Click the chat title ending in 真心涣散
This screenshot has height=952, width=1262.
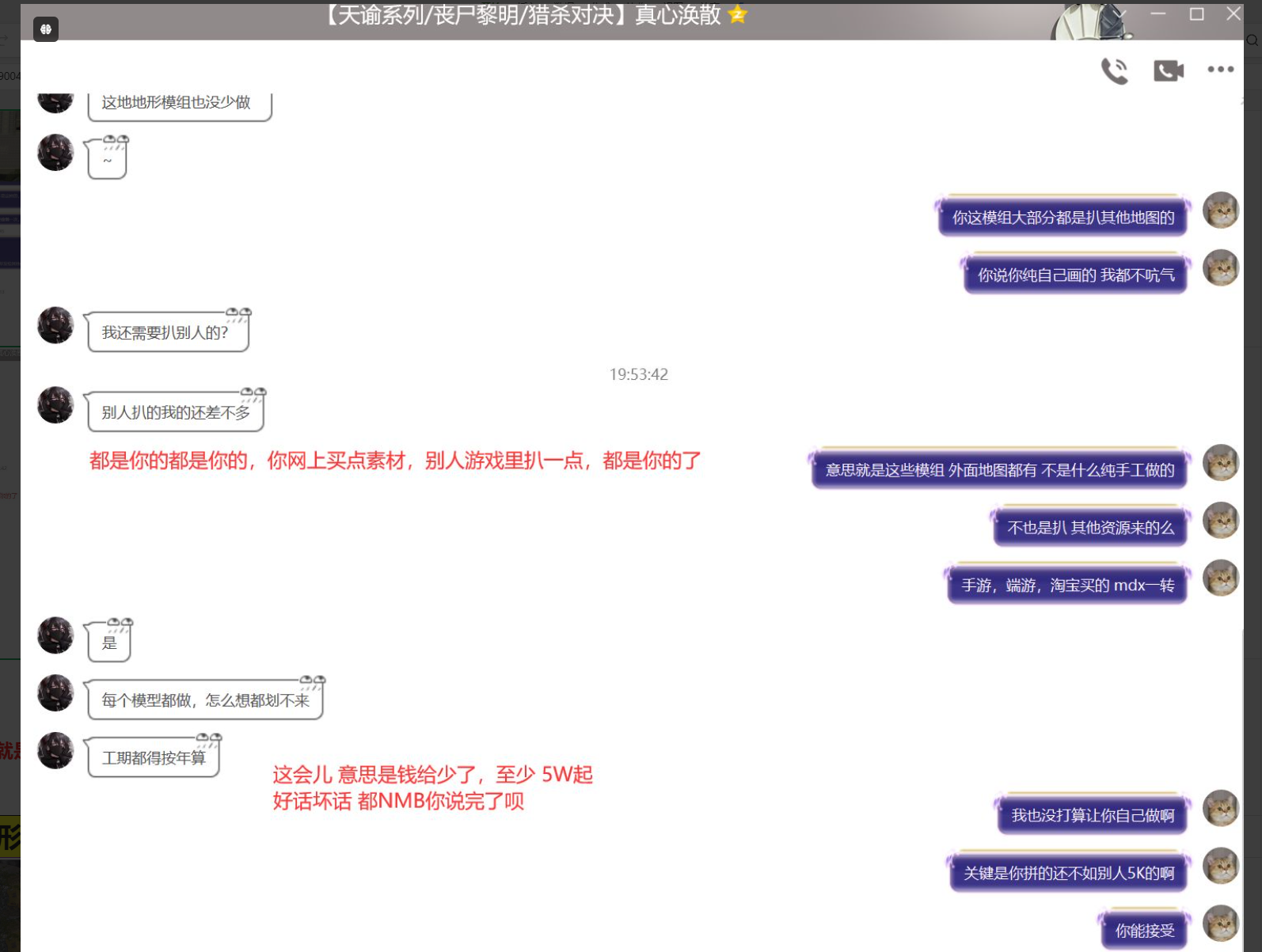coord(523,15)
